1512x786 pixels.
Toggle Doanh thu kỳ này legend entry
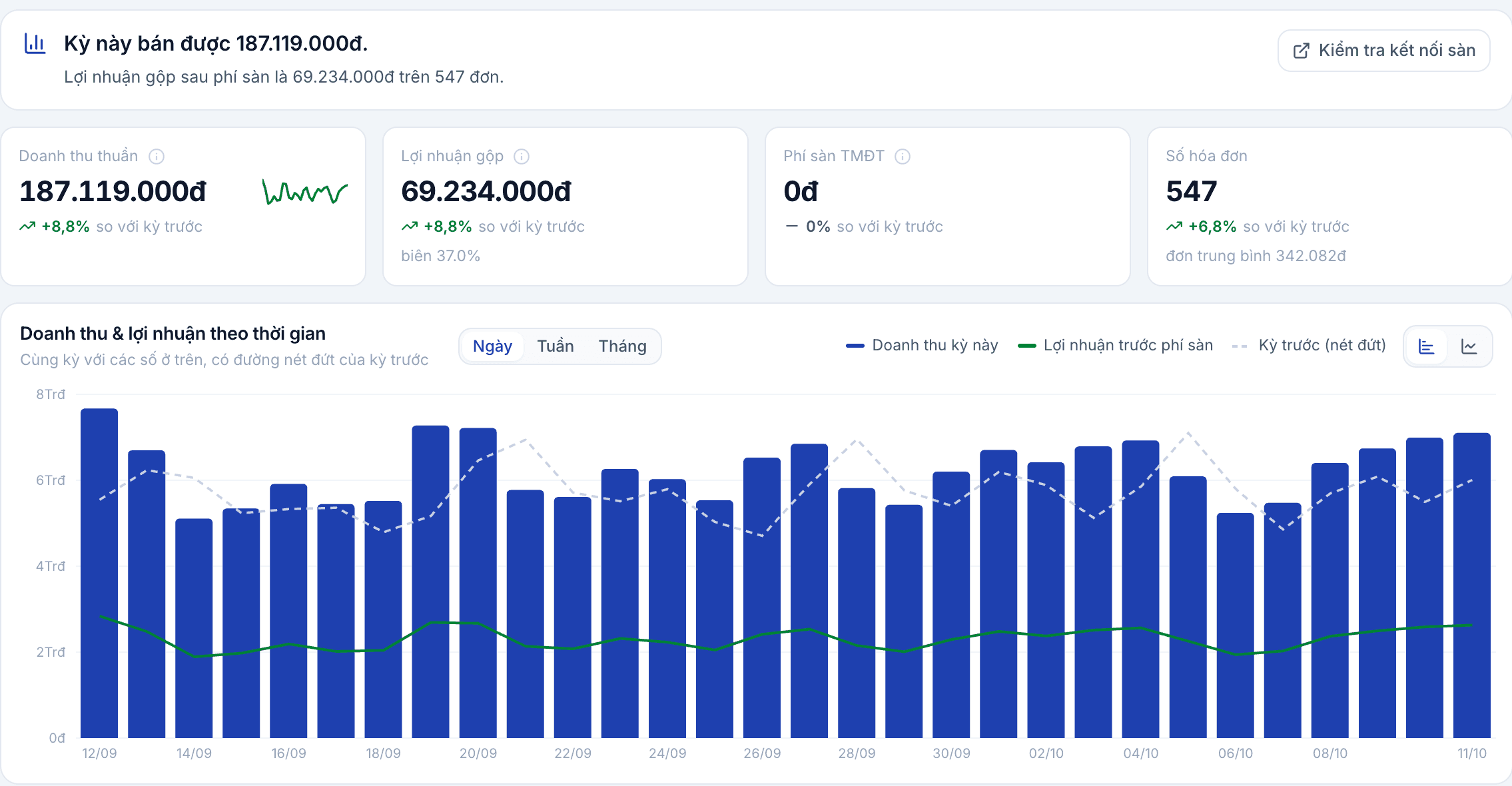point(922,345)
